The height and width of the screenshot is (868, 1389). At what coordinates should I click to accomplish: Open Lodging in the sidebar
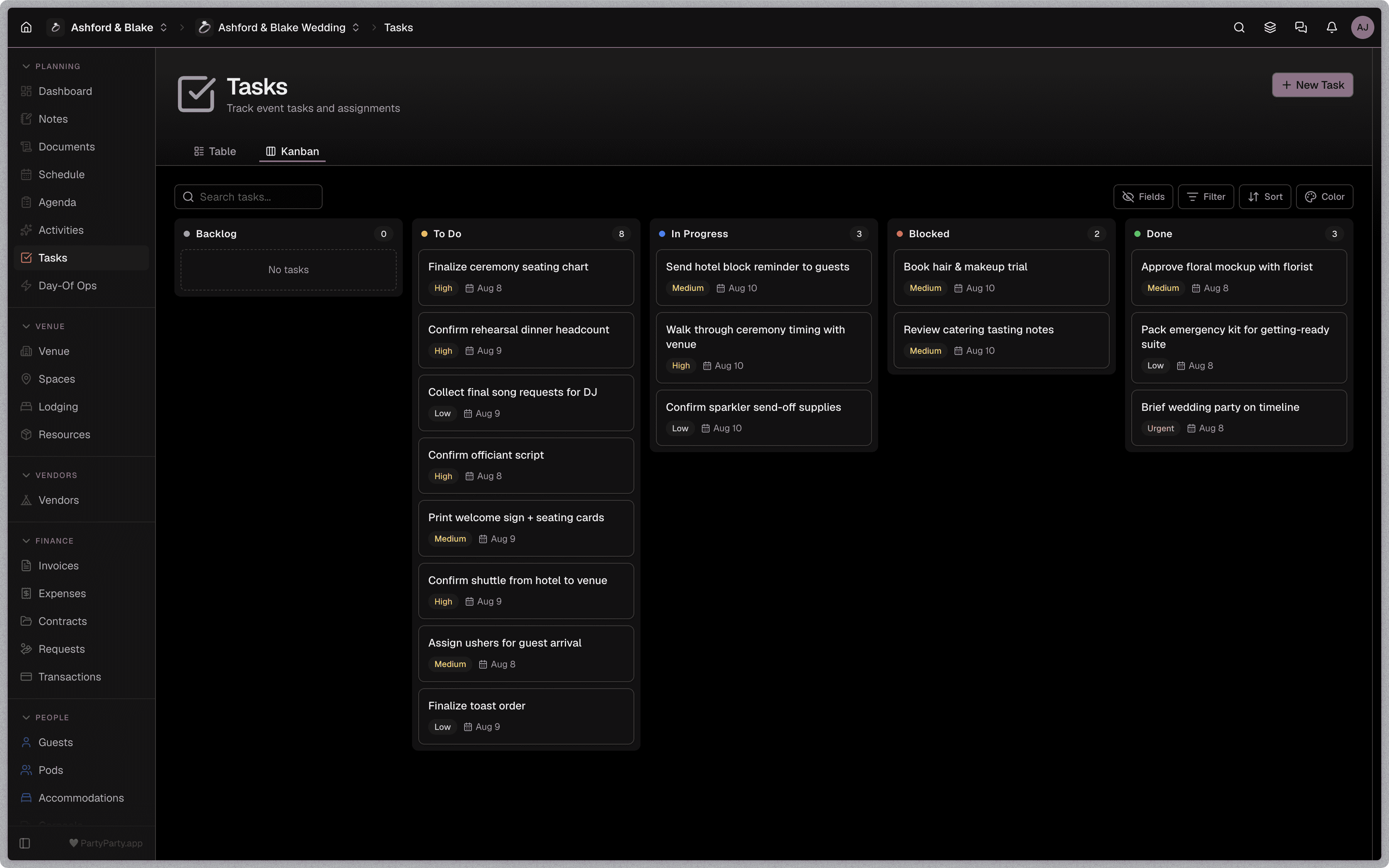pos(81,407)
